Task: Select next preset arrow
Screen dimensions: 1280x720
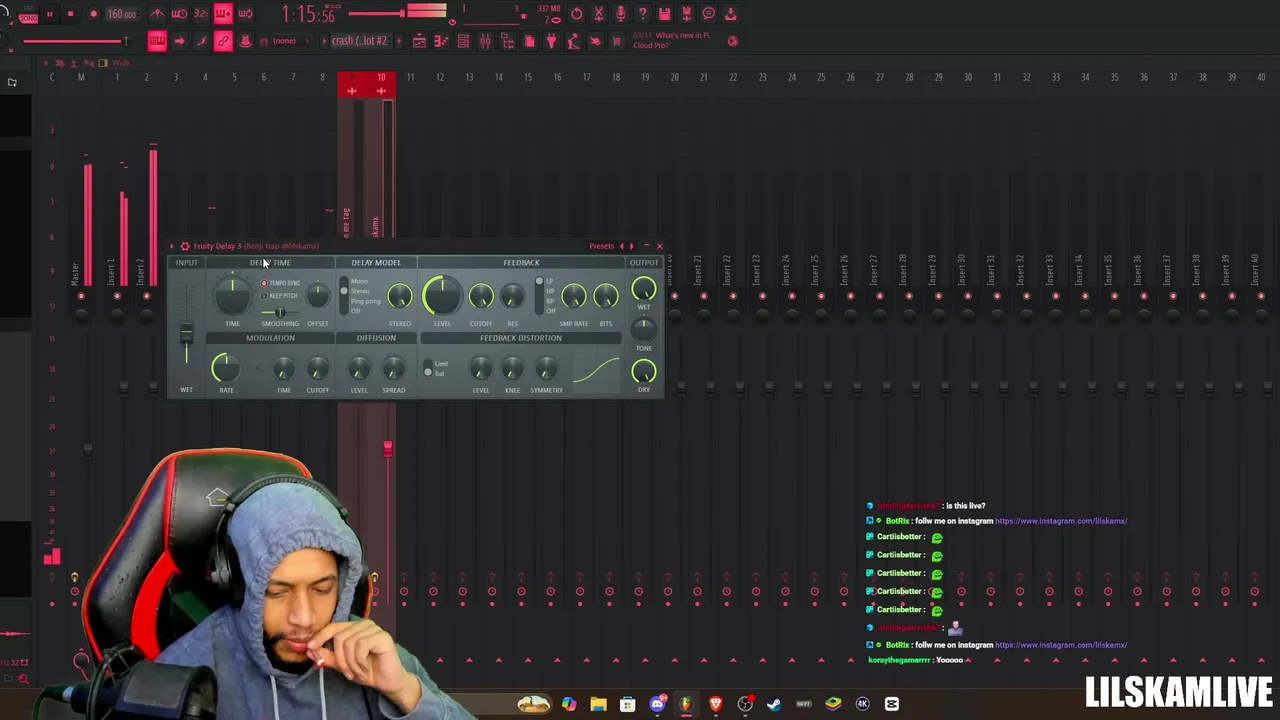Action: (631, 246)
